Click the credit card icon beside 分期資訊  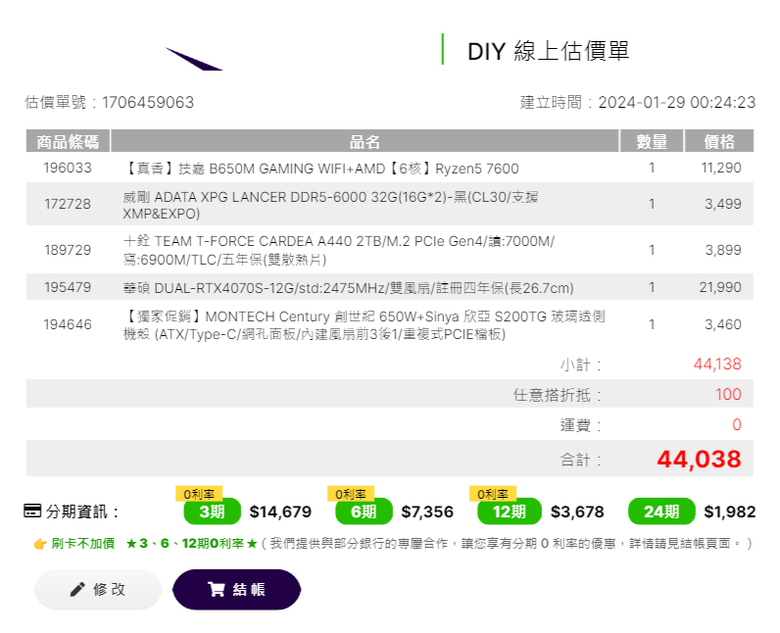pos(32,511)
